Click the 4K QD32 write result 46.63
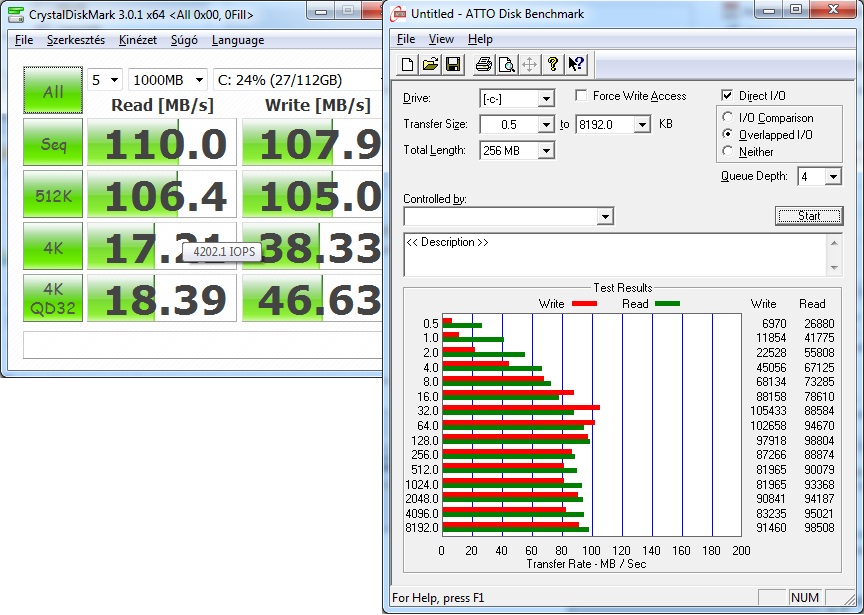 click(312, 299)
